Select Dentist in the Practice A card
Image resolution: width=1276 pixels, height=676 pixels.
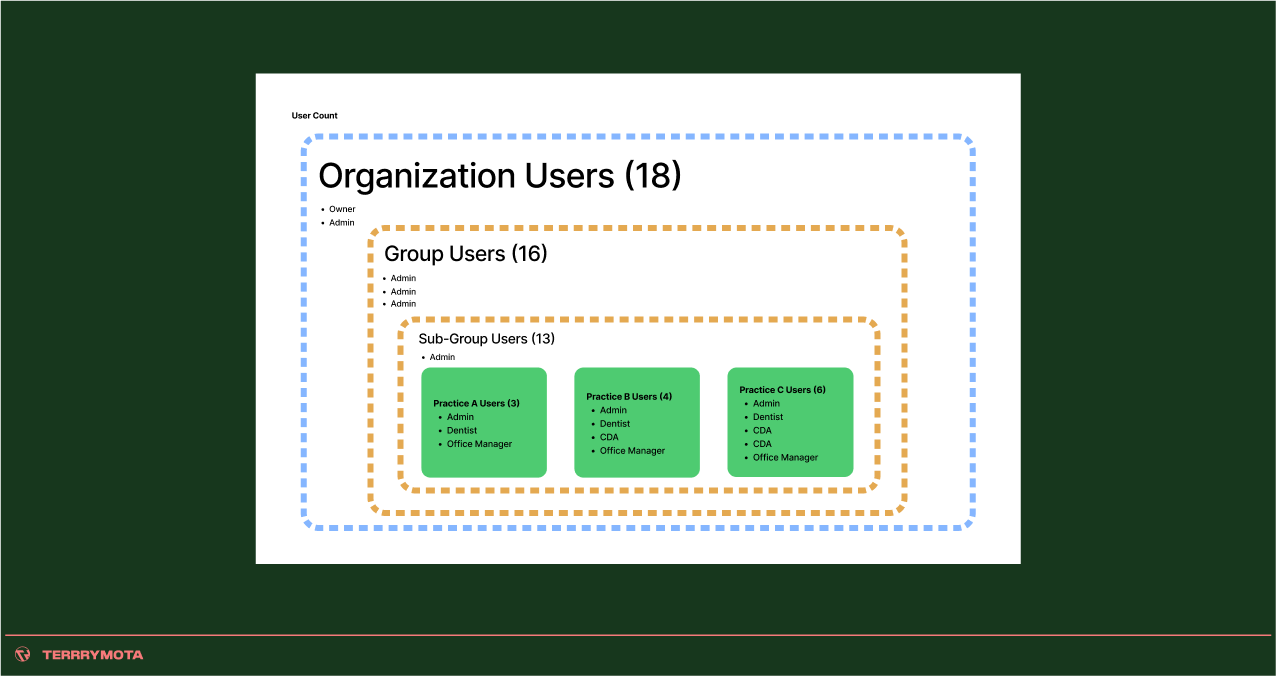tap(462, 430)
